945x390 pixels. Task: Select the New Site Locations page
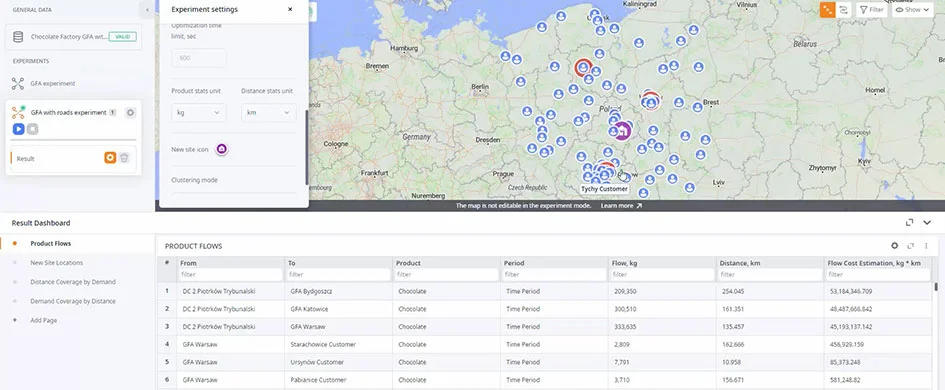coord(57,263)
